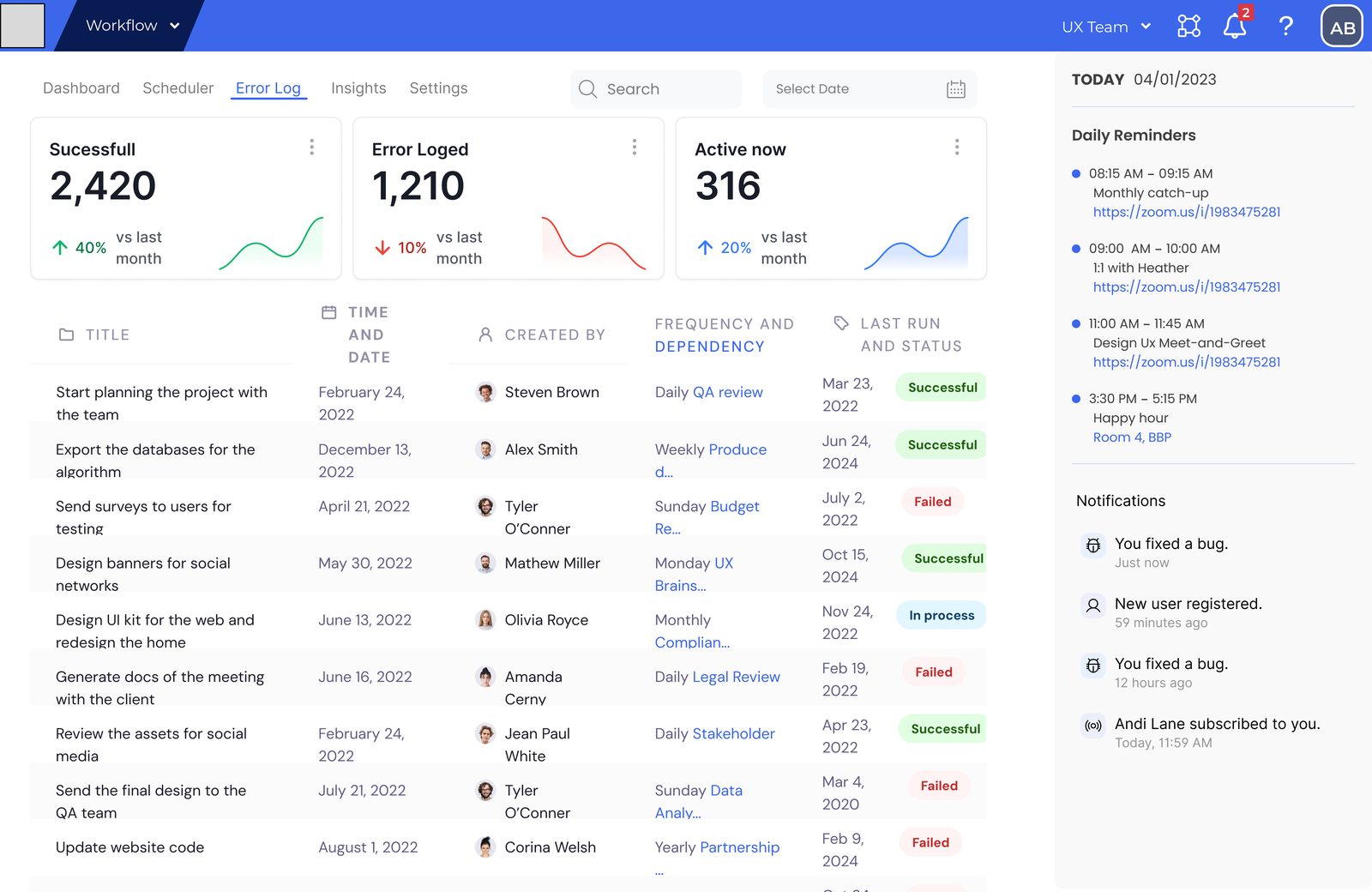Open the Select Date picker field
This screenshot has height=892, width=1372.
tap(870, 89)
